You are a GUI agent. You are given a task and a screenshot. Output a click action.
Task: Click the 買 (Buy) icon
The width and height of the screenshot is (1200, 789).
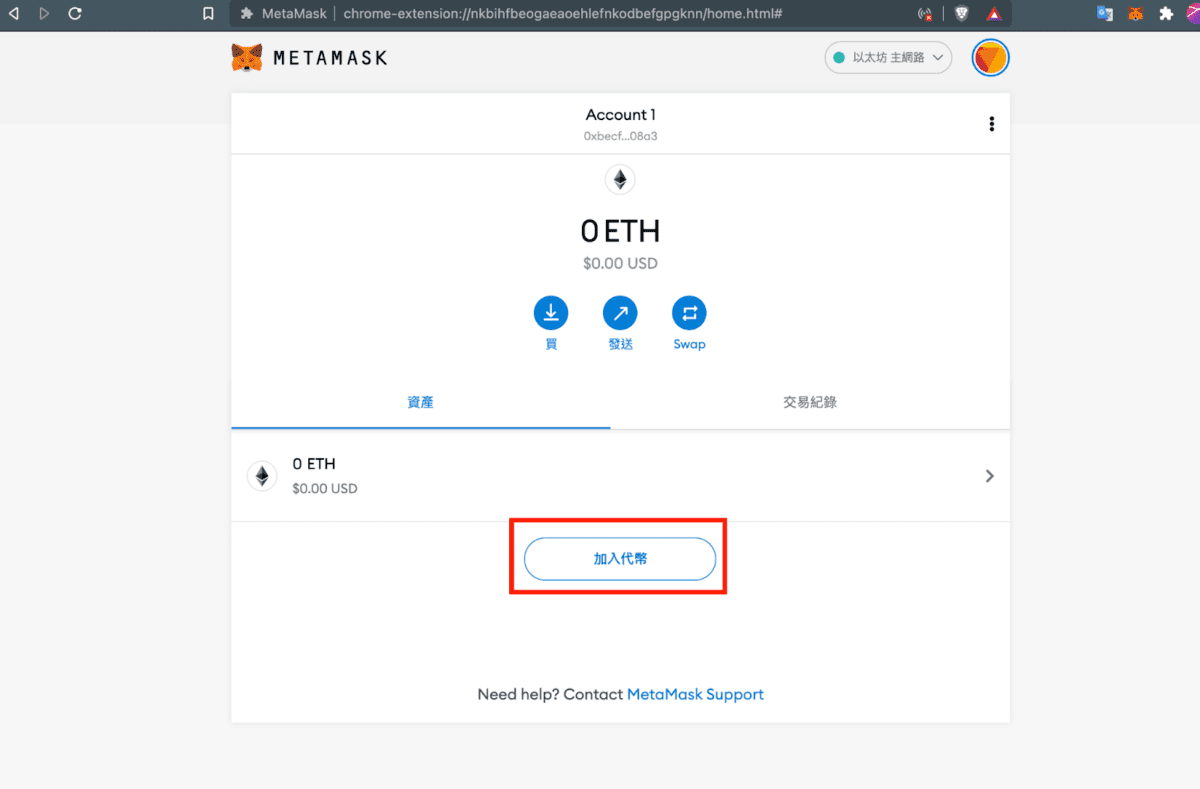click(551, 313)
